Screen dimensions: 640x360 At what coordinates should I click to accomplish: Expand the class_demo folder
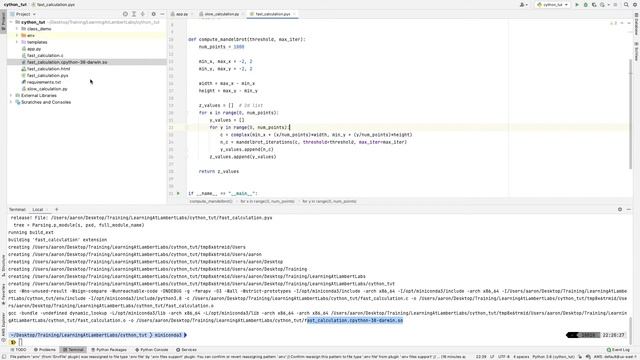[x=17, y=29]
